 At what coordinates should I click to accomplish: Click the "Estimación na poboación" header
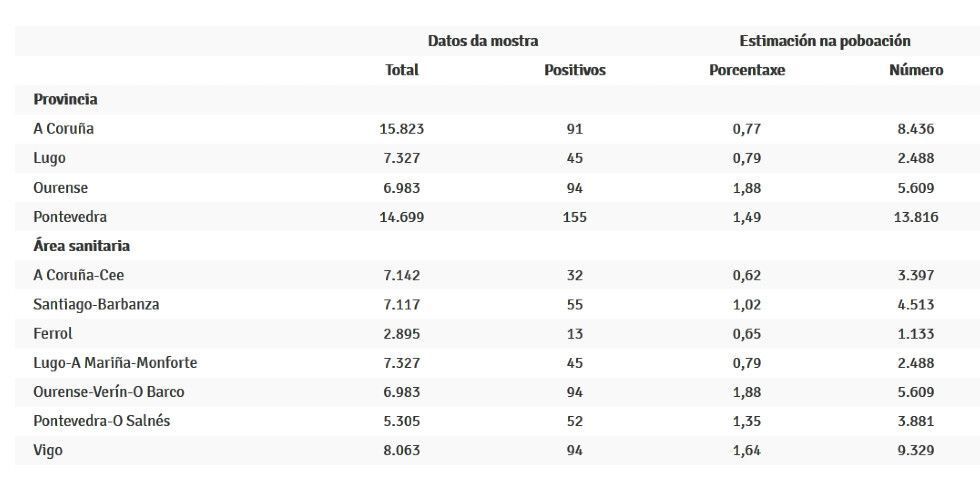(825, 41)
